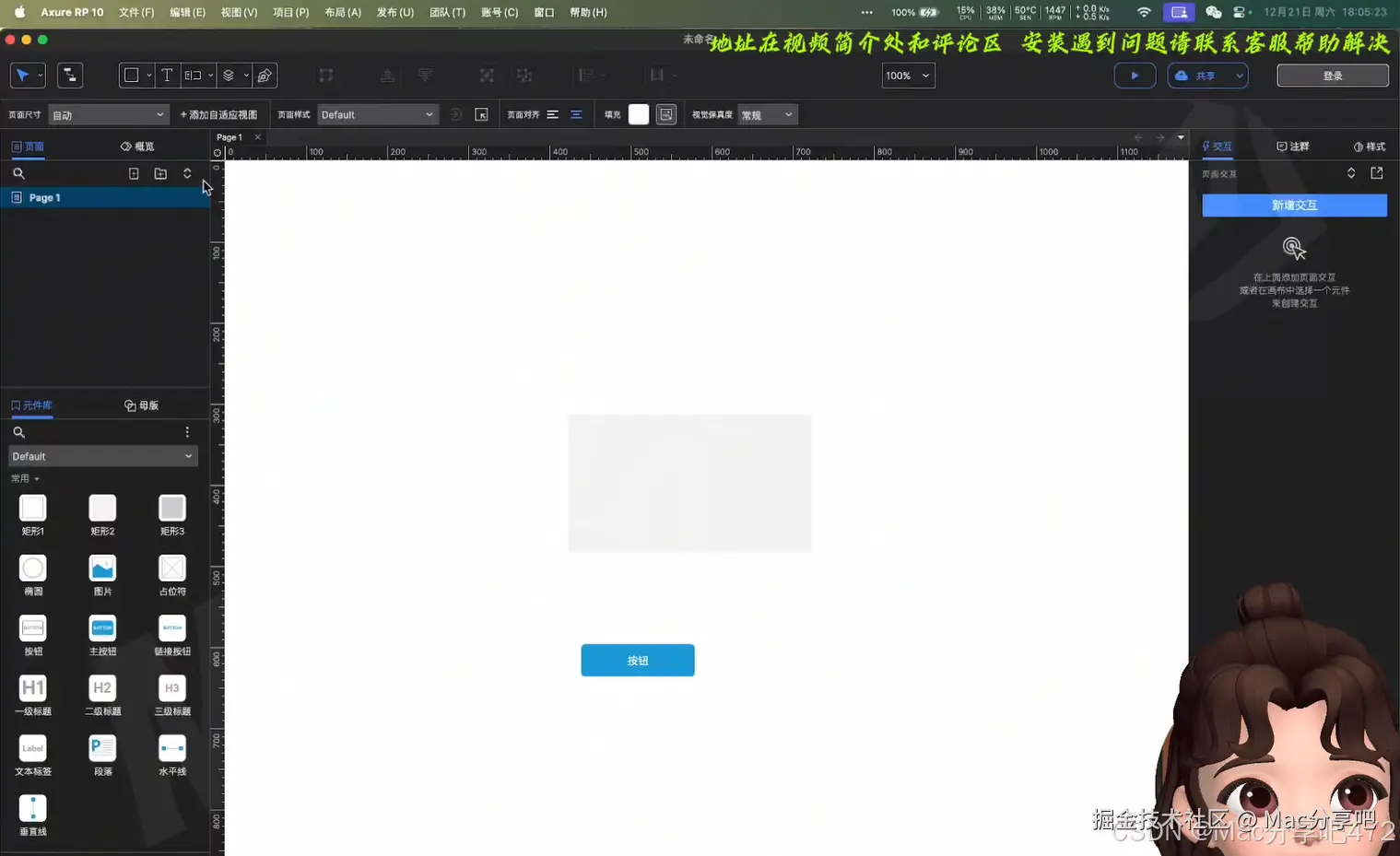Click the white fill color swatch
Image resolution: width=1400 pixels, height=856 pixels.
tap(638, 114)
